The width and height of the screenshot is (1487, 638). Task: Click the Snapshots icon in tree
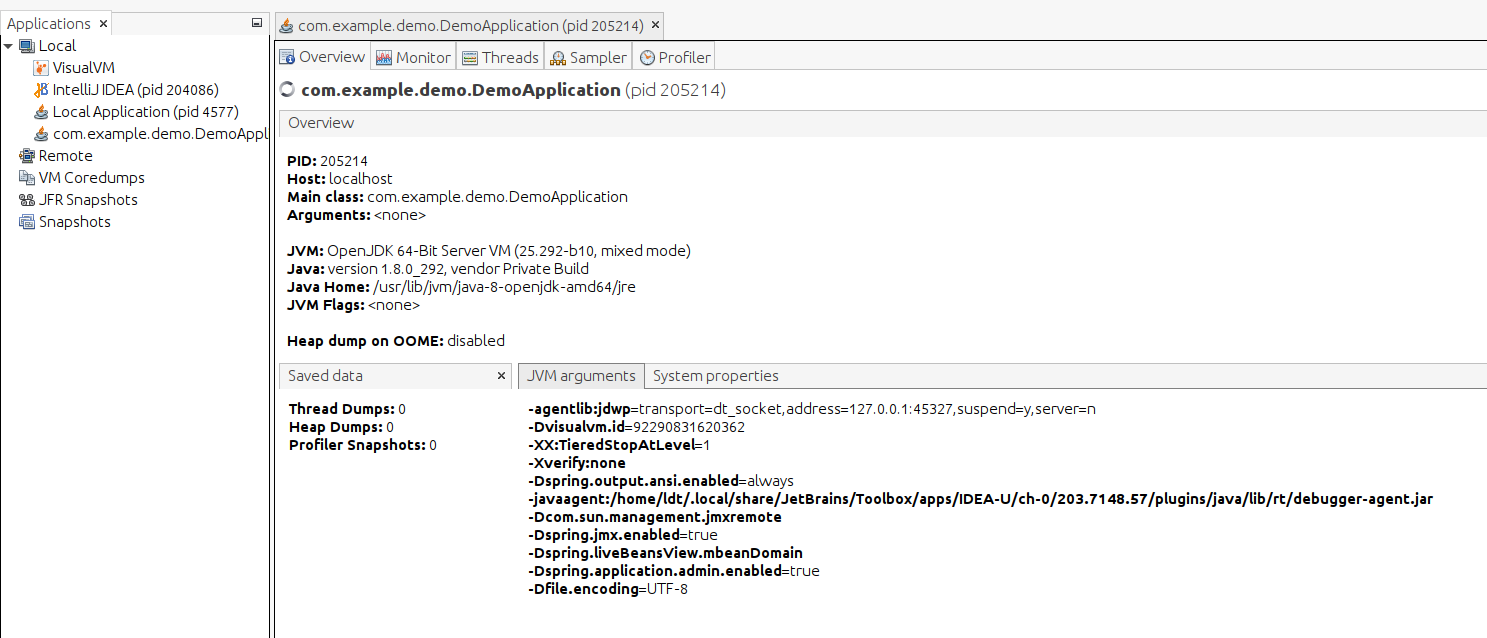[27, 222]
